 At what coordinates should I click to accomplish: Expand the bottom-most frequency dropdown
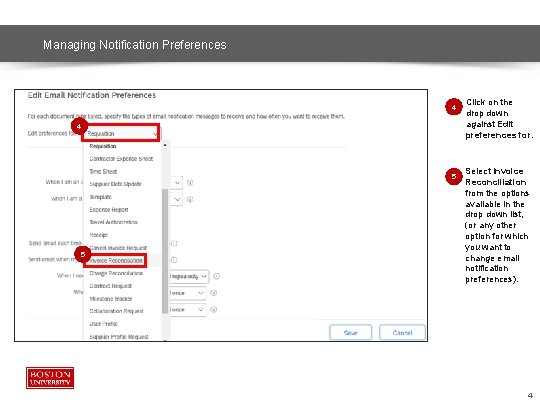[x=187, y=310]
